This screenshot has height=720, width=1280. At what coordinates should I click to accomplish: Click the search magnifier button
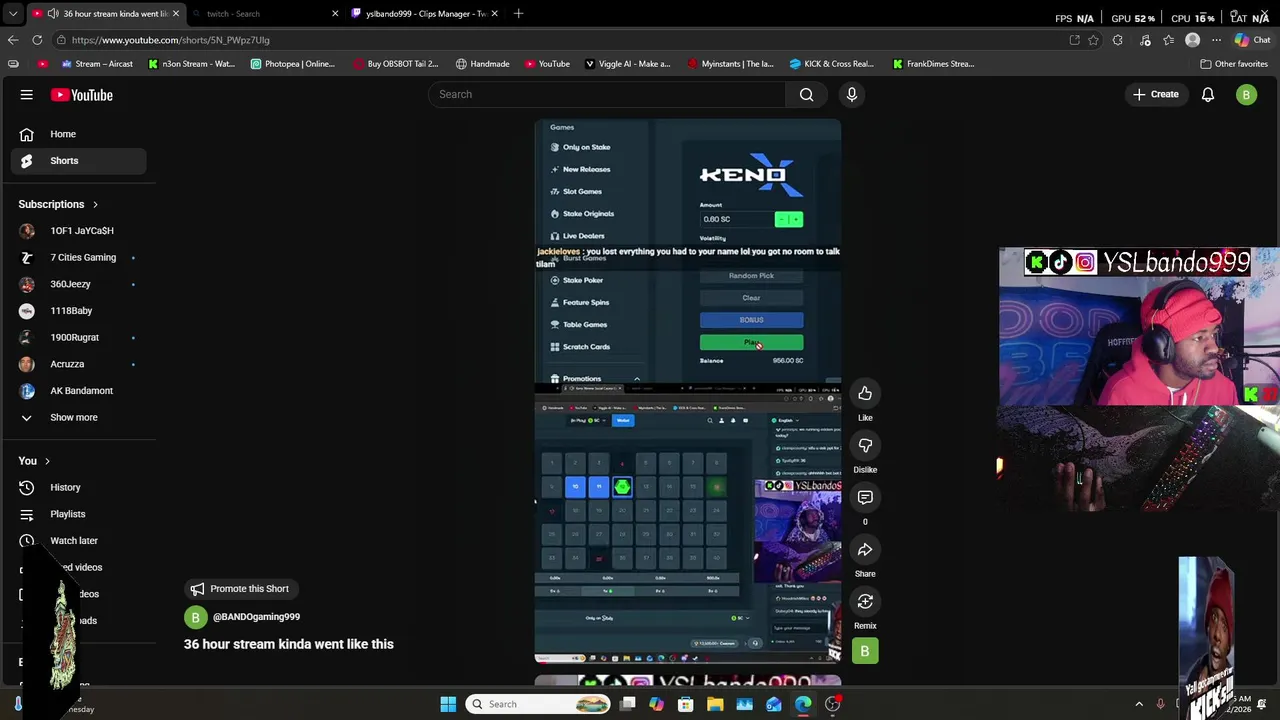pos(806,94)
